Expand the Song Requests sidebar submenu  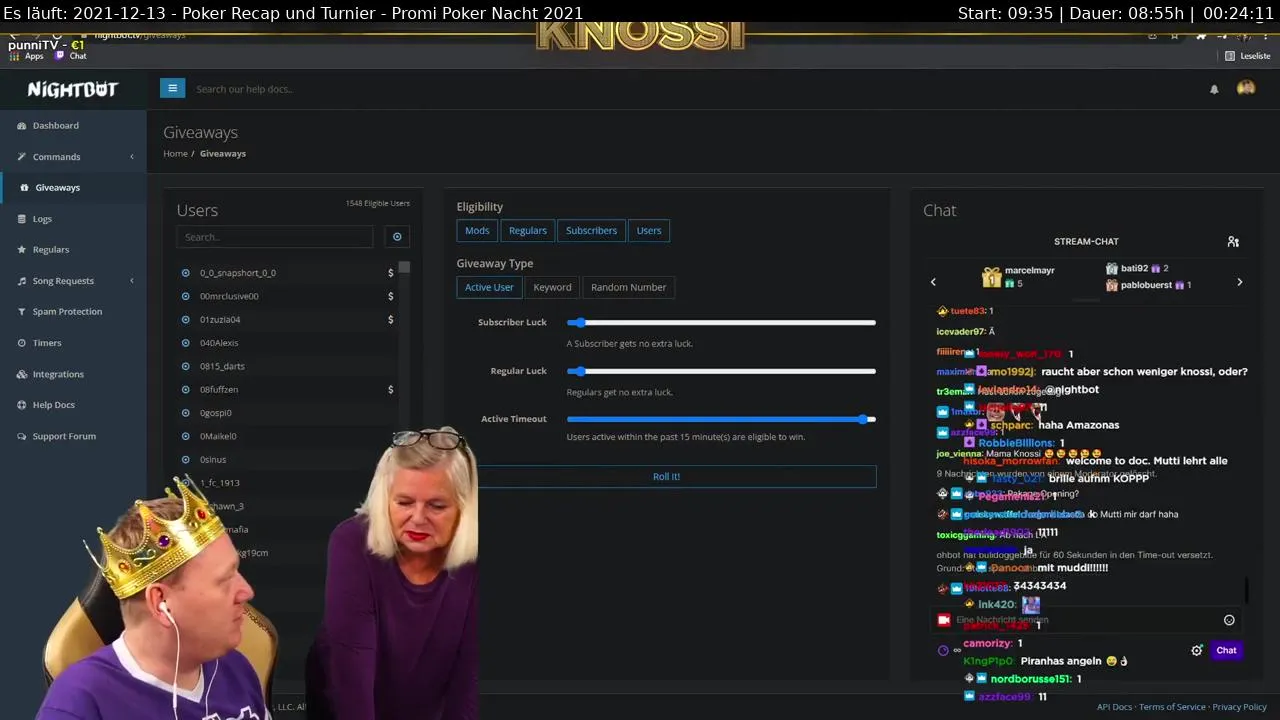[73, 281]
